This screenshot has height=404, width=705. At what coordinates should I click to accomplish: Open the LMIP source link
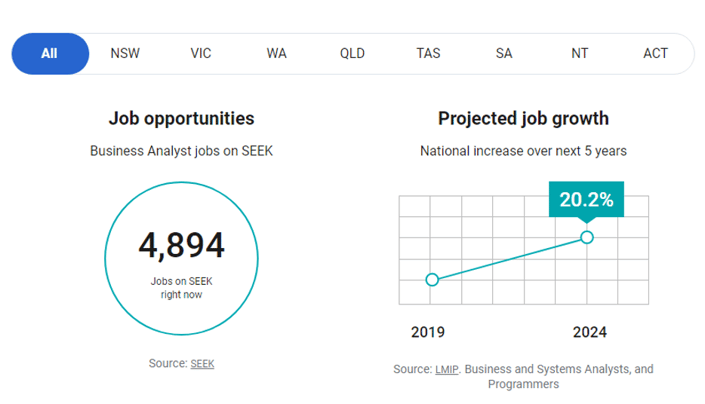click(x=447, y=369)
